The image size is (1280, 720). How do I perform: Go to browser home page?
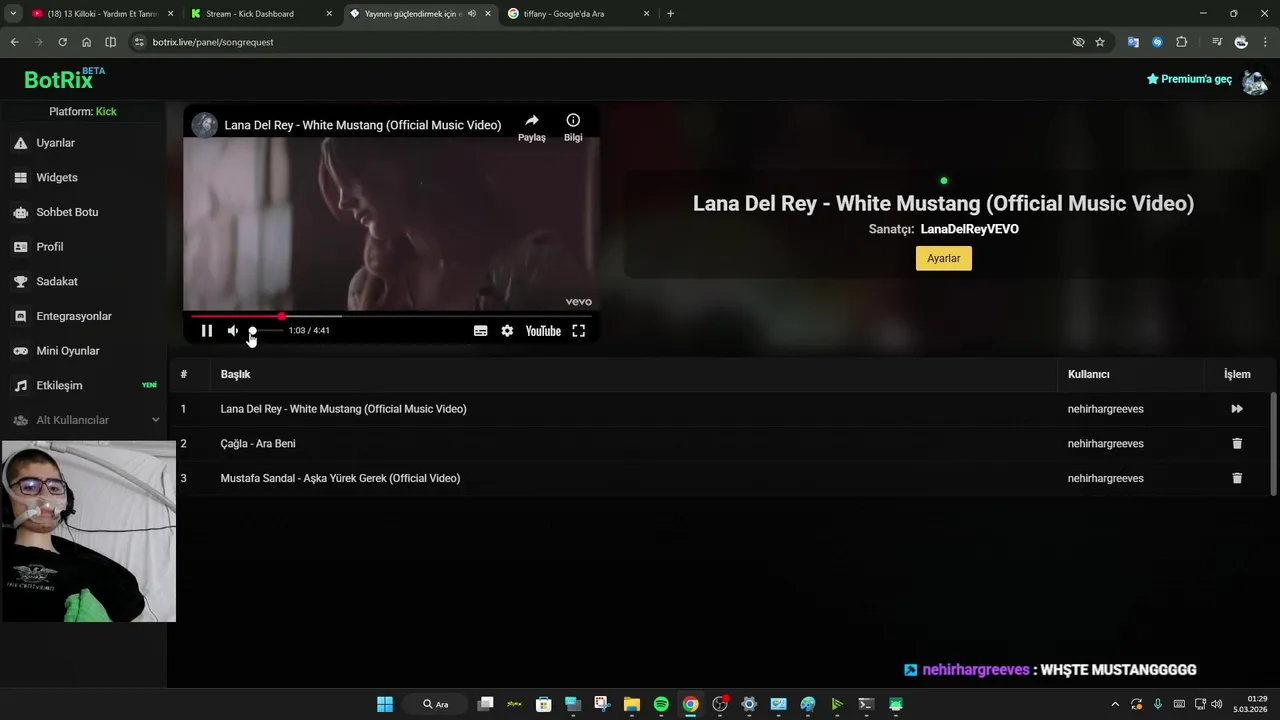(86, 42)
